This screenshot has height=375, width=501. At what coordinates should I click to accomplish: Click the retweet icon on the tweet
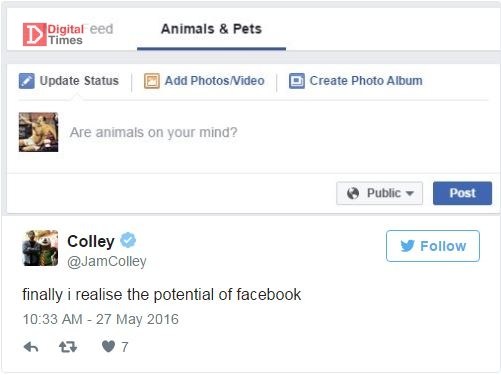68,347
